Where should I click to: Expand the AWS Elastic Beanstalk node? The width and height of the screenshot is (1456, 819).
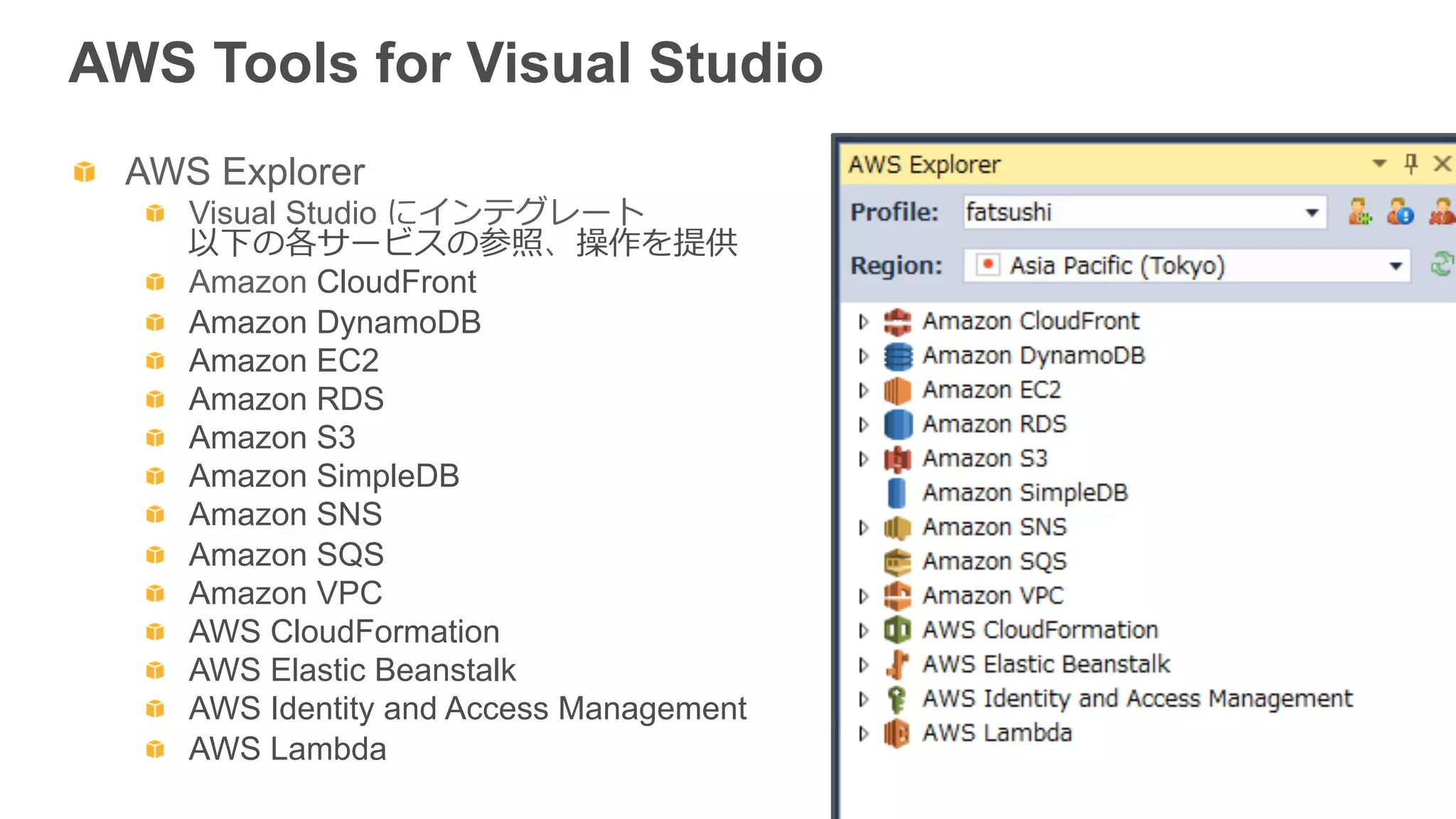click(864, 665)
